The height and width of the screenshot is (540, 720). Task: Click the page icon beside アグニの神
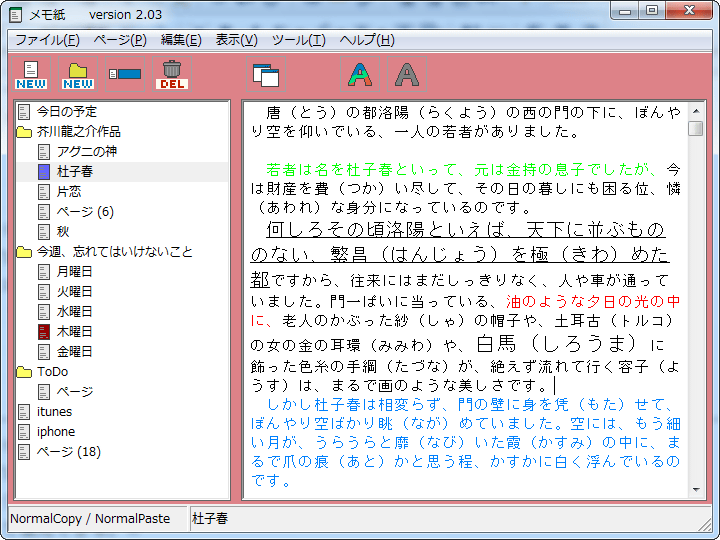click(x=44, y=152)
